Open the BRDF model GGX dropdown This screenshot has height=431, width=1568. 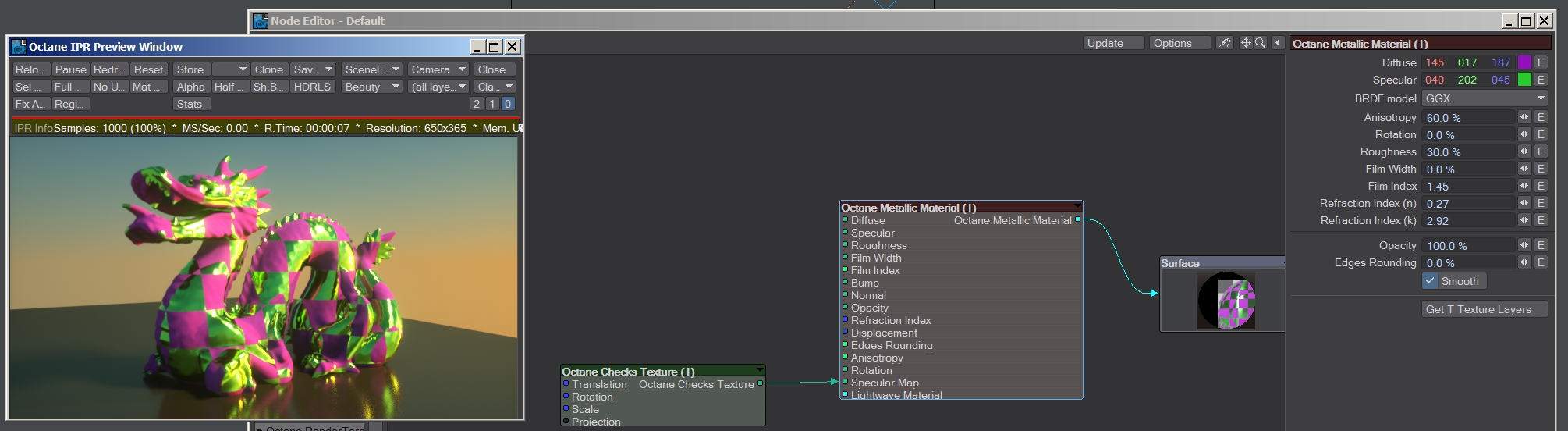1485,98
